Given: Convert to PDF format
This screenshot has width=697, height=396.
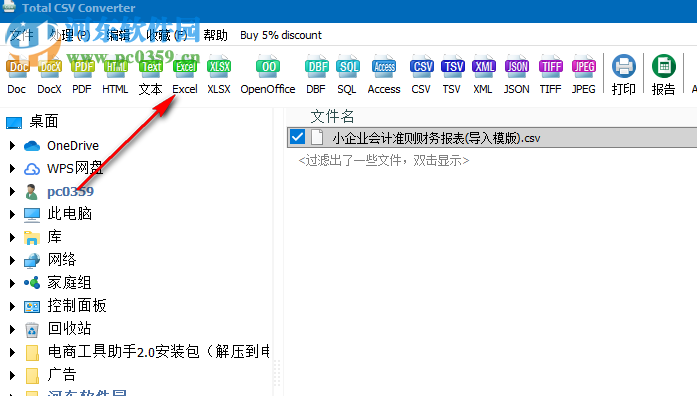Looking at the screenshot, I should [82, 76].
